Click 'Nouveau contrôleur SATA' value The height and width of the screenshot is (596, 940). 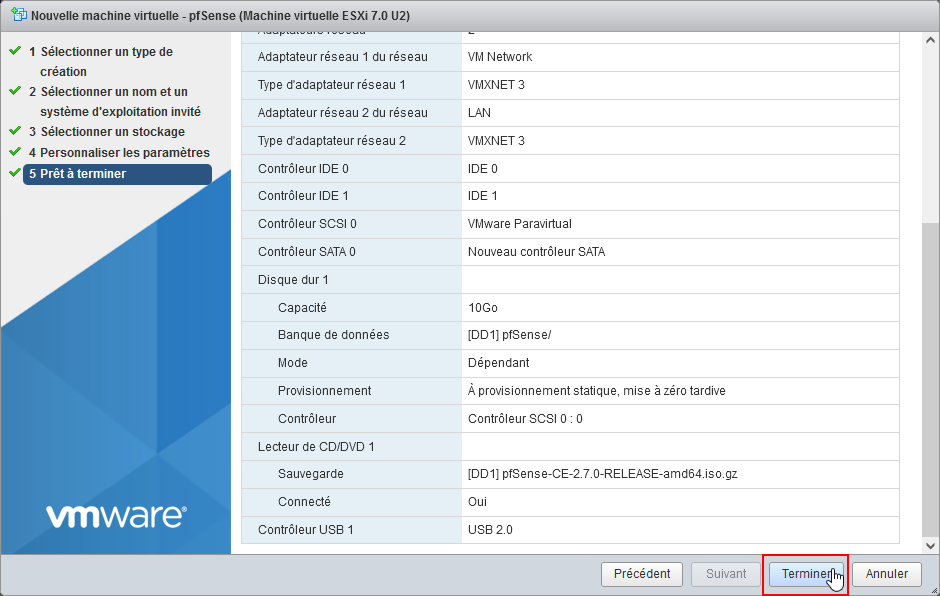point(536,252)
